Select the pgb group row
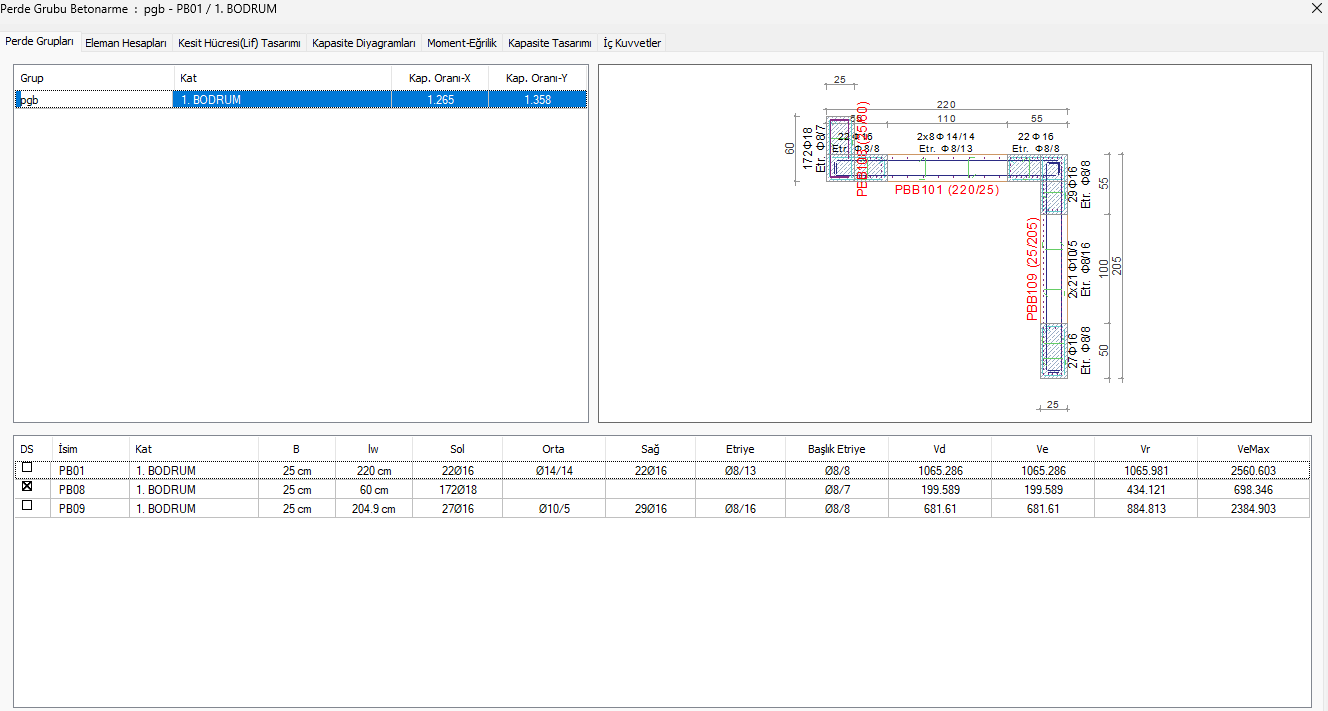This screenshot has width=1328, height=711. 301,100
